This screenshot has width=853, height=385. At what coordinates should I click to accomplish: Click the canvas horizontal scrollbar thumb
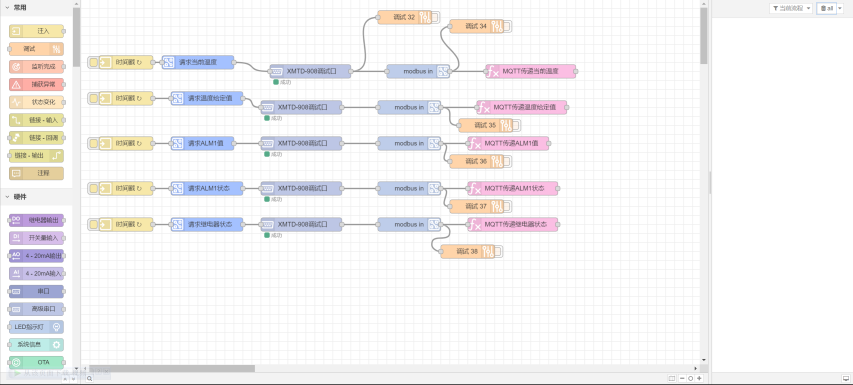coord(171,368)
